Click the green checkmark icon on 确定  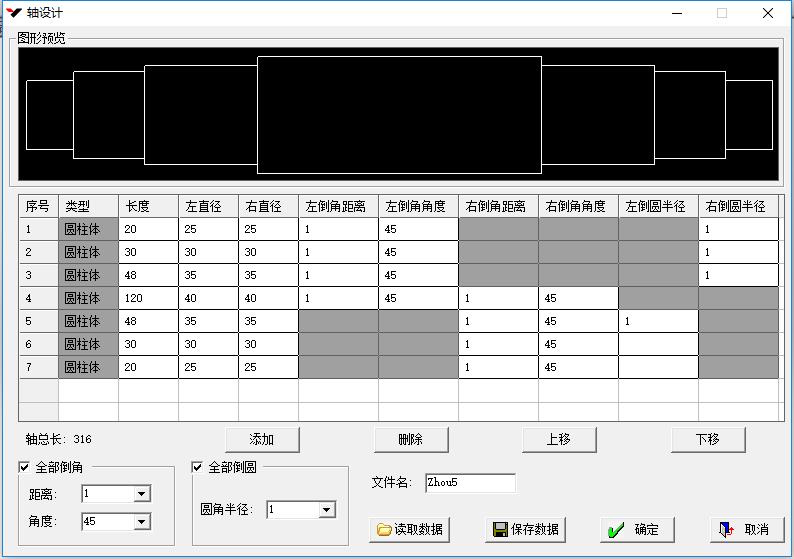tap(616, 529)
